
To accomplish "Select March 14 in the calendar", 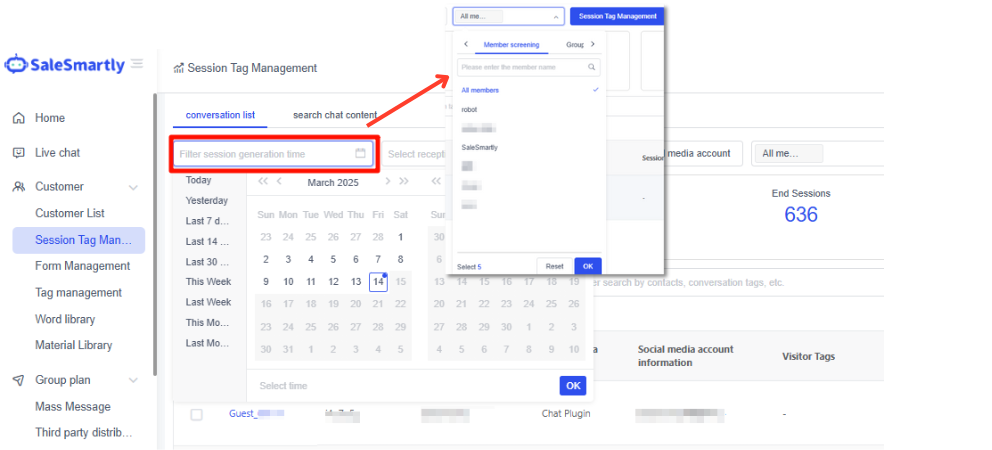I will coord(378,282).
